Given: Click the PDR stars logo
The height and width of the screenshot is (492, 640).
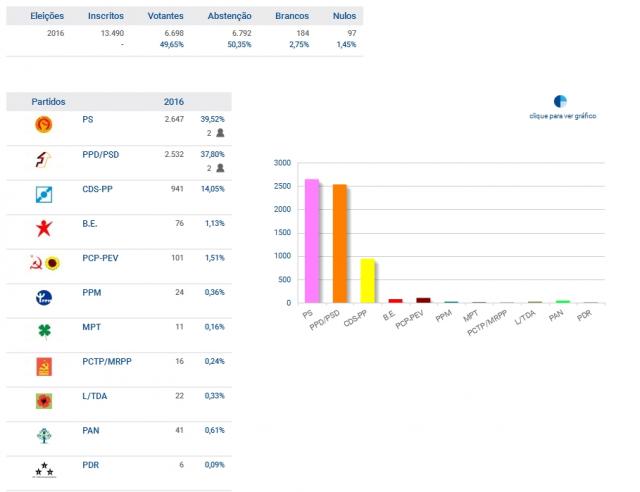Looking at the screenshot, I should (44, 468).
